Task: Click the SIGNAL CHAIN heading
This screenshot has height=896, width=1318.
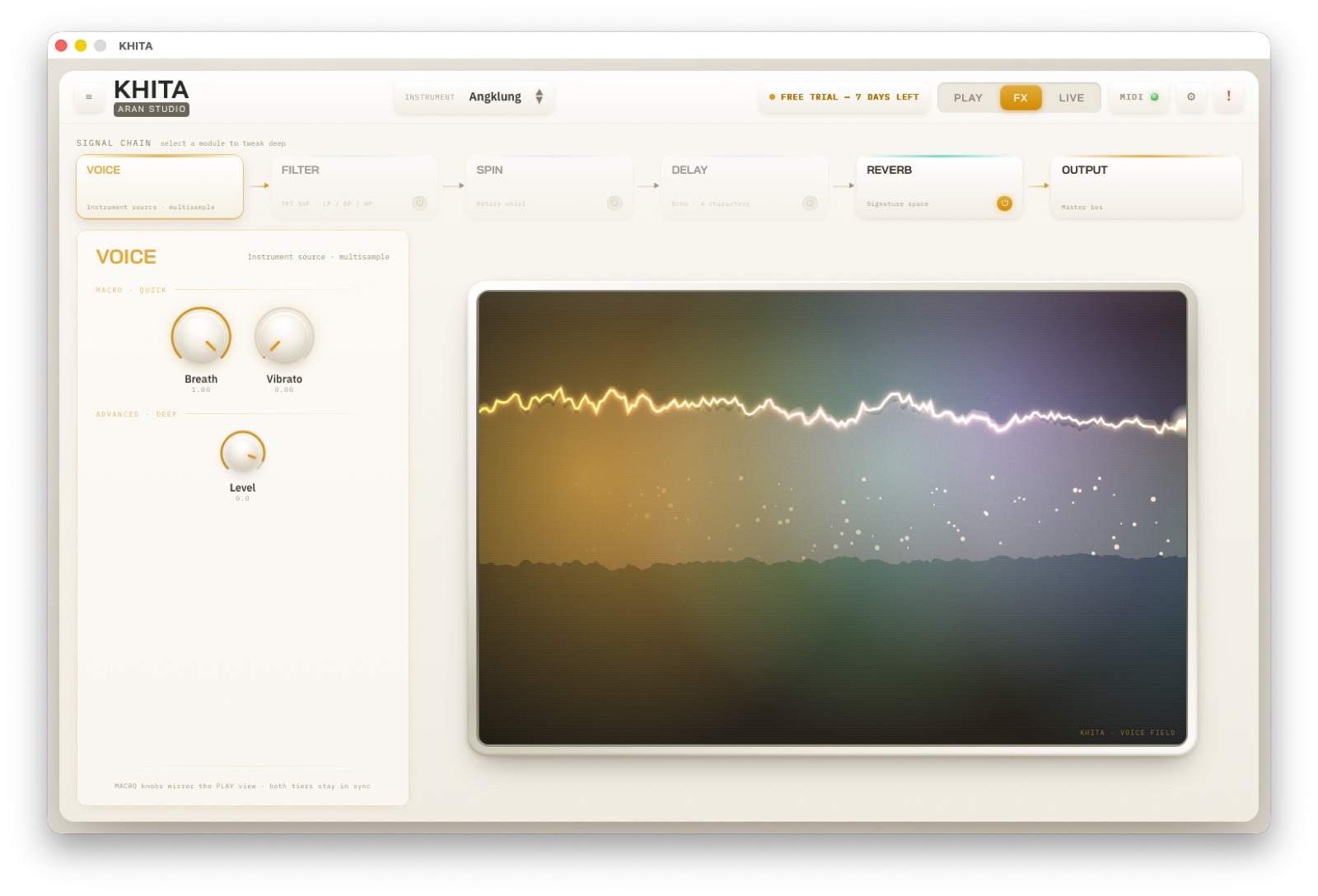Action: (x=114, y=143)
